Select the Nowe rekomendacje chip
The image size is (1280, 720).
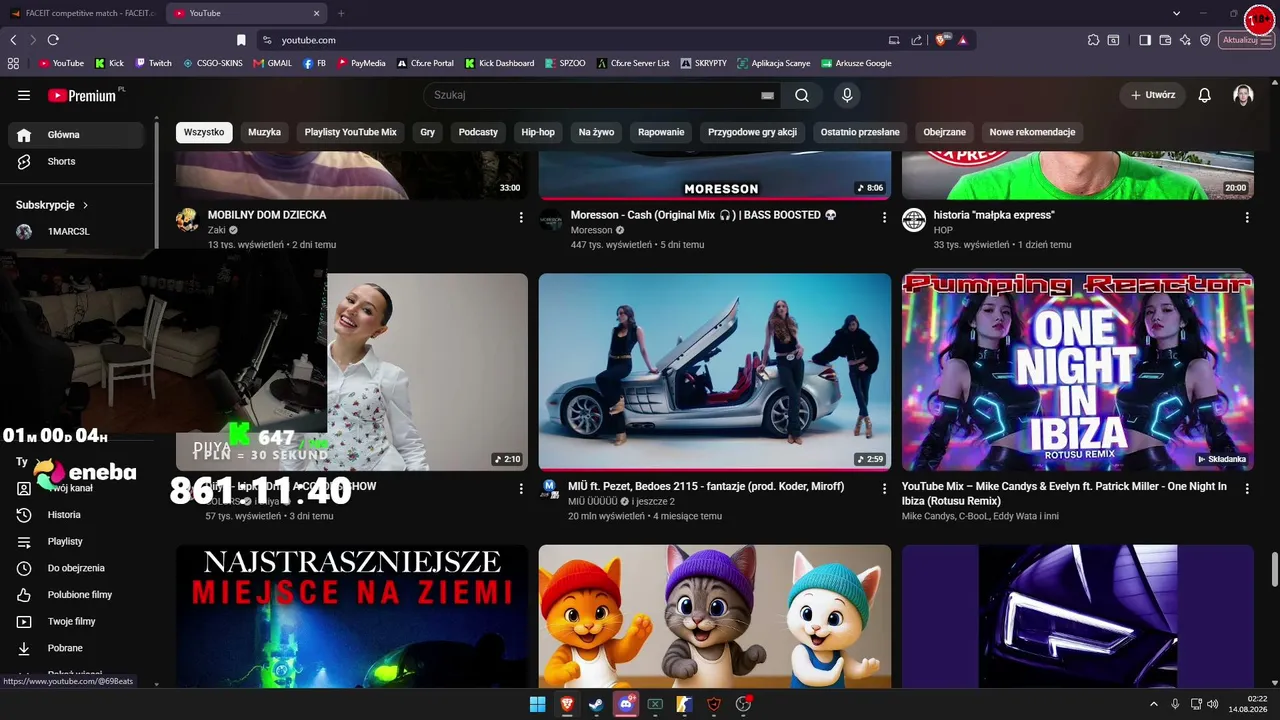pyautogui.click(x=1032, y=132)
